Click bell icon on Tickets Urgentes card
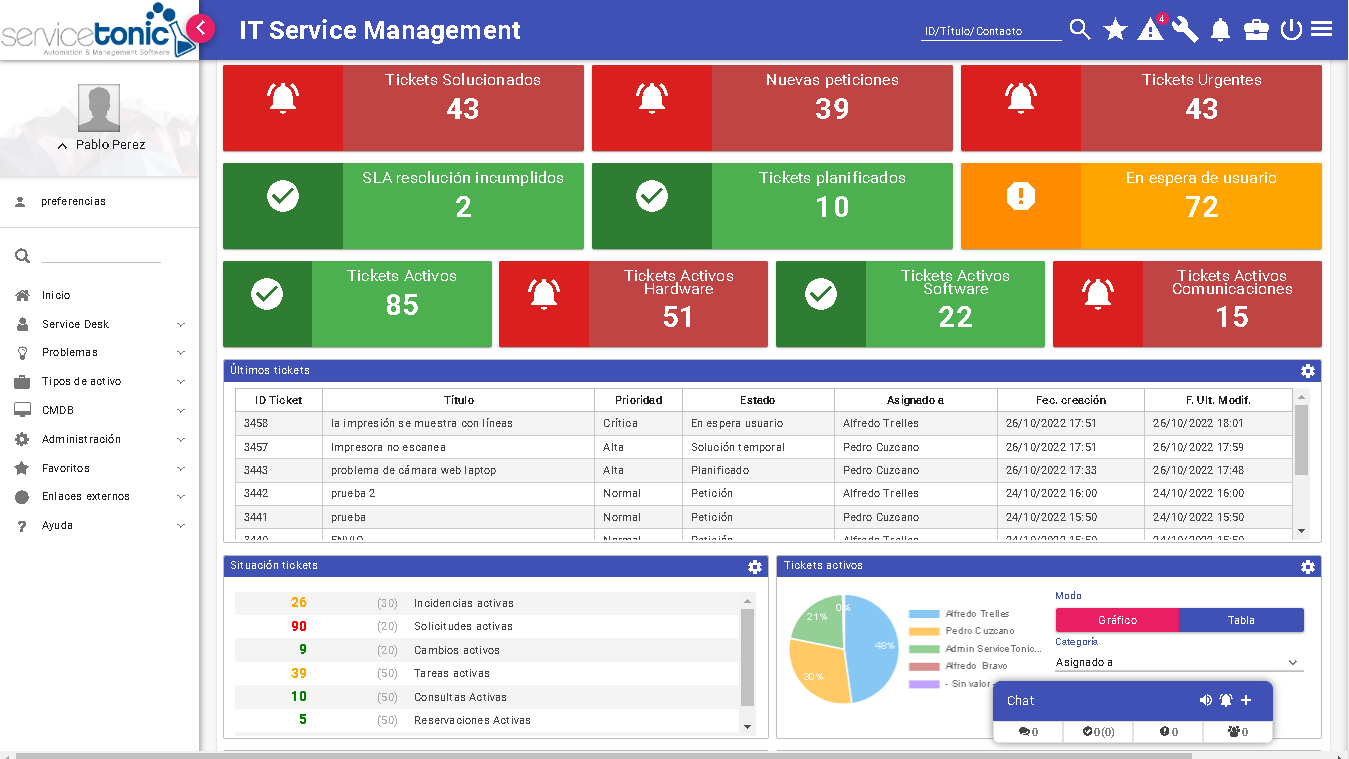1349x759 pixels. (1021, 98)
